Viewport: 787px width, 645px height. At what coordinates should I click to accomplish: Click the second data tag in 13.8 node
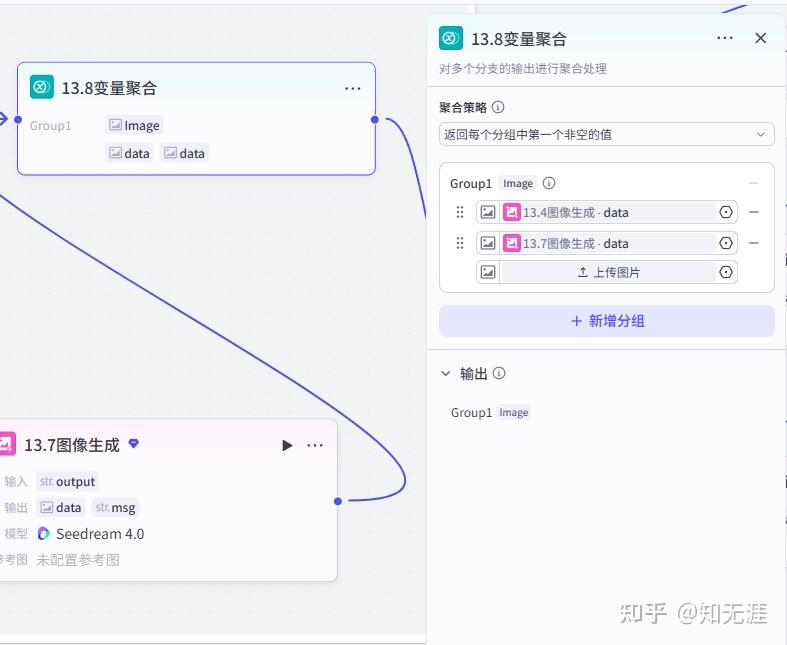185,153
